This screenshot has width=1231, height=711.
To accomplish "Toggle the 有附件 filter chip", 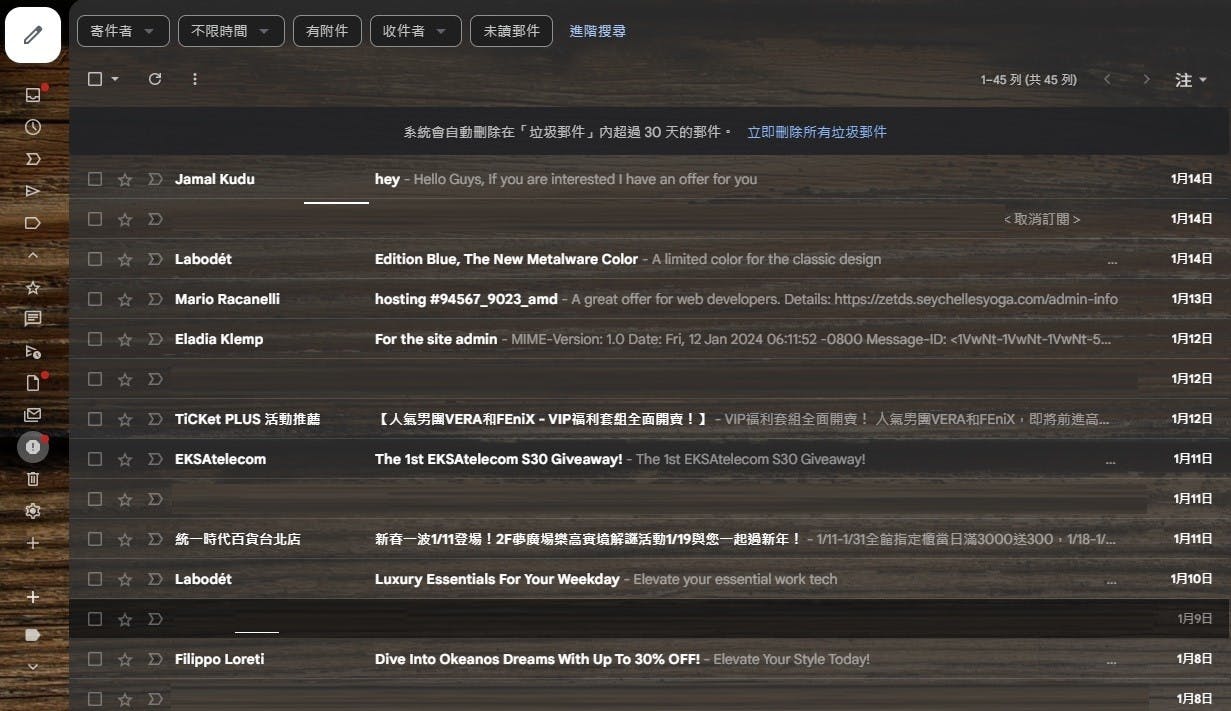I will 328,31.
